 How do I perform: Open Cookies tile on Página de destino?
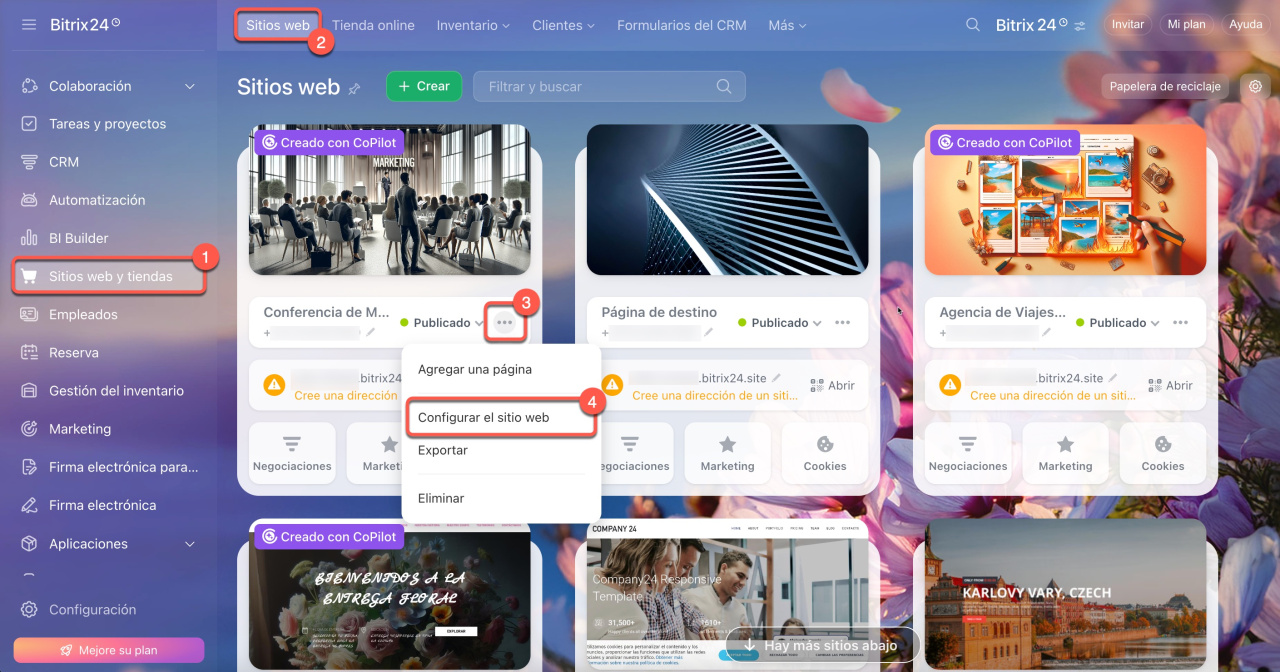825,453
